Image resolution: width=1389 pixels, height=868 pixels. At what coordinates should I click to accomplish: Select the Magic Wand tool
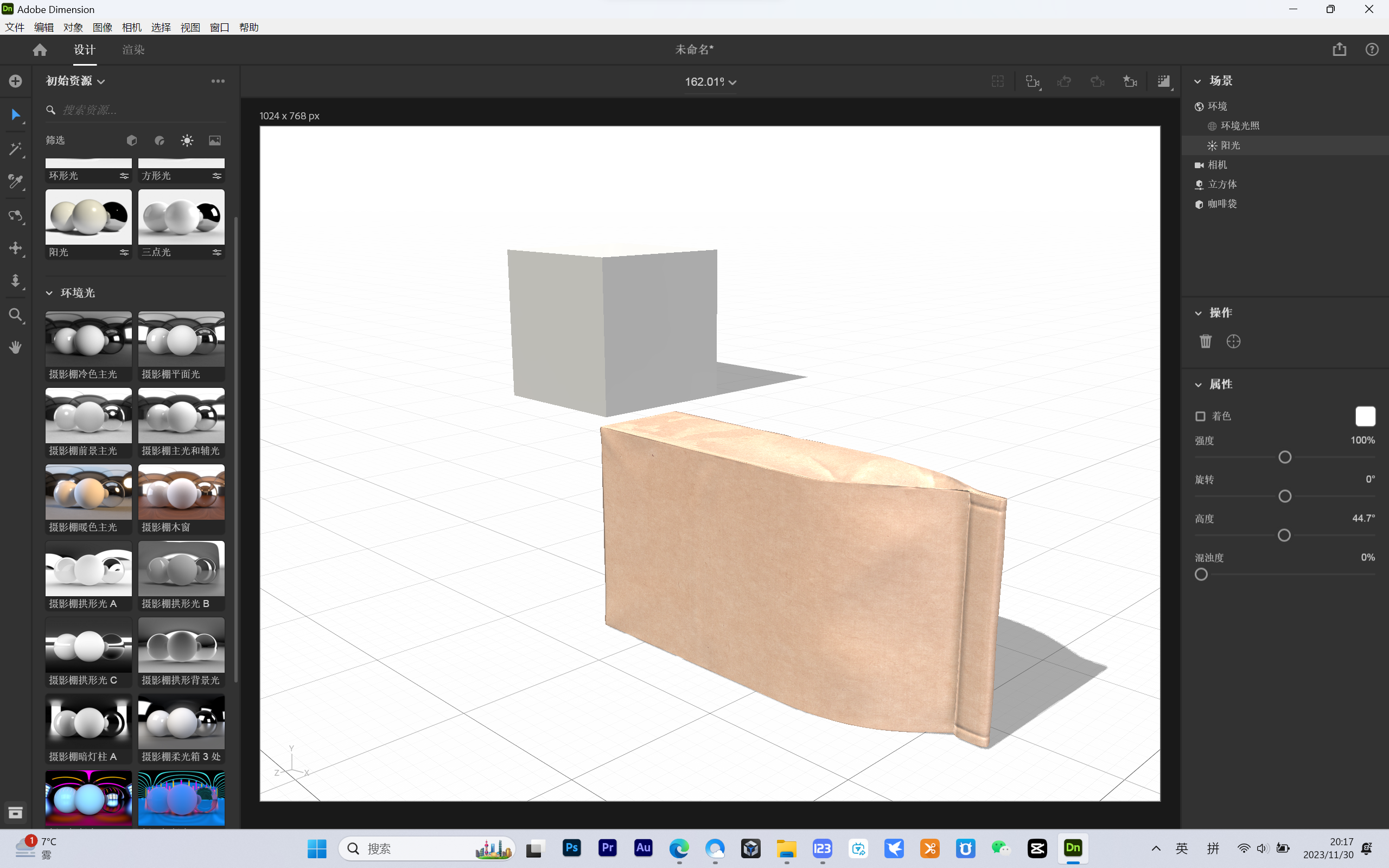tap(16, 149)
